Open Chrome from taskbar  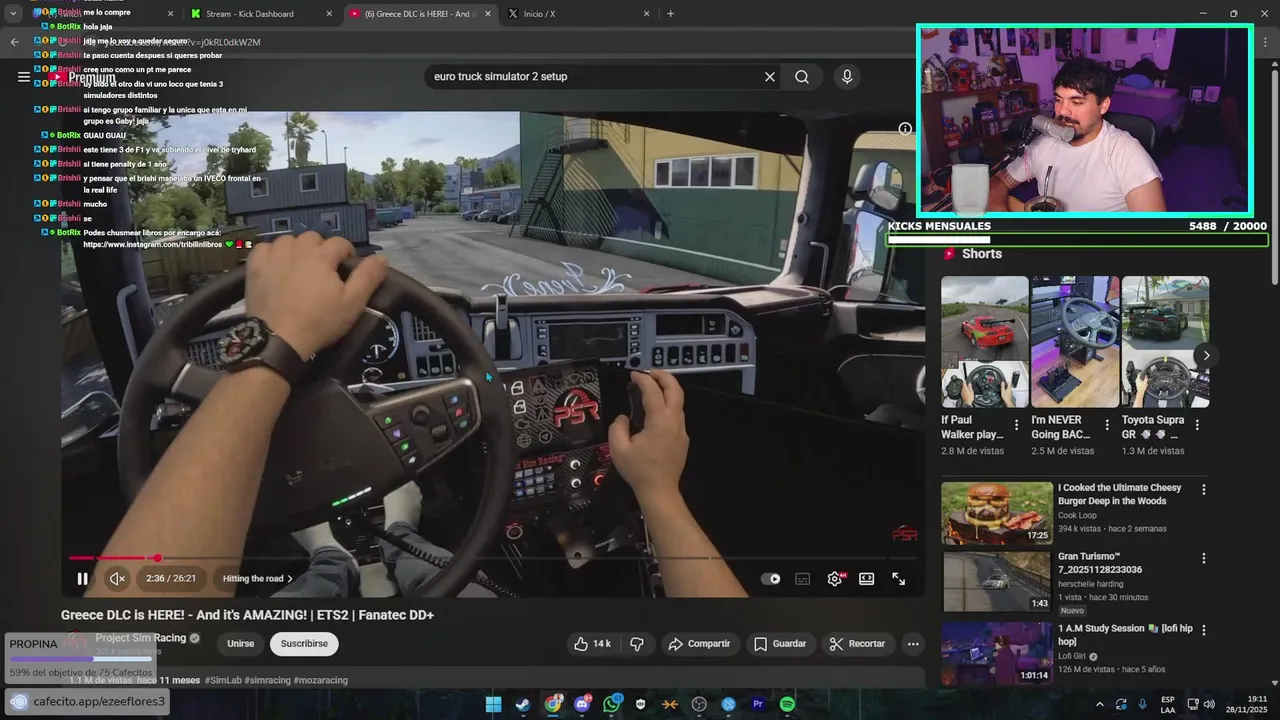553,704
